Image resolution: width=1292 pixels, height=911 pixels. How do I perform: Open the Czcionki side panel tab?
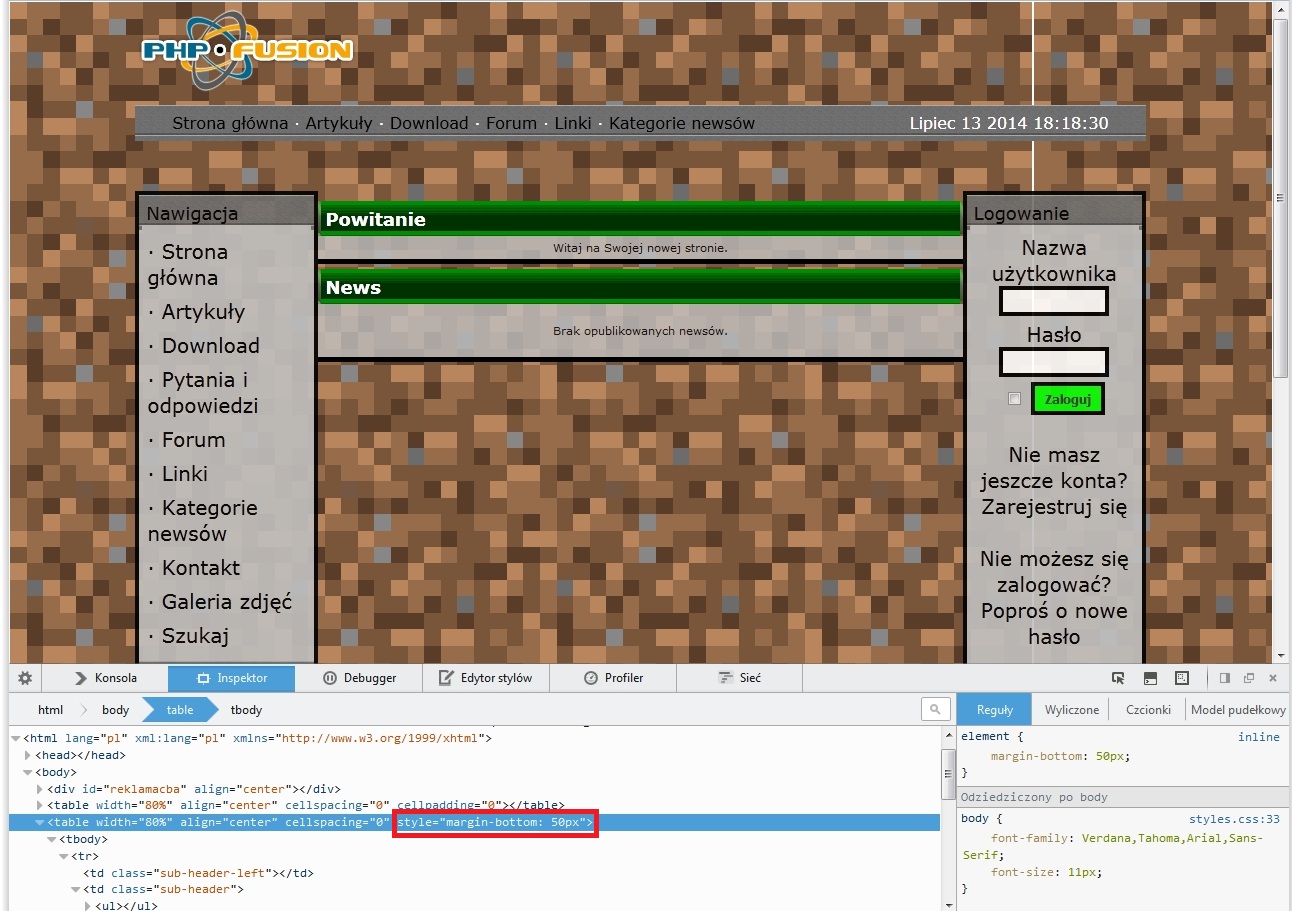1148,709
